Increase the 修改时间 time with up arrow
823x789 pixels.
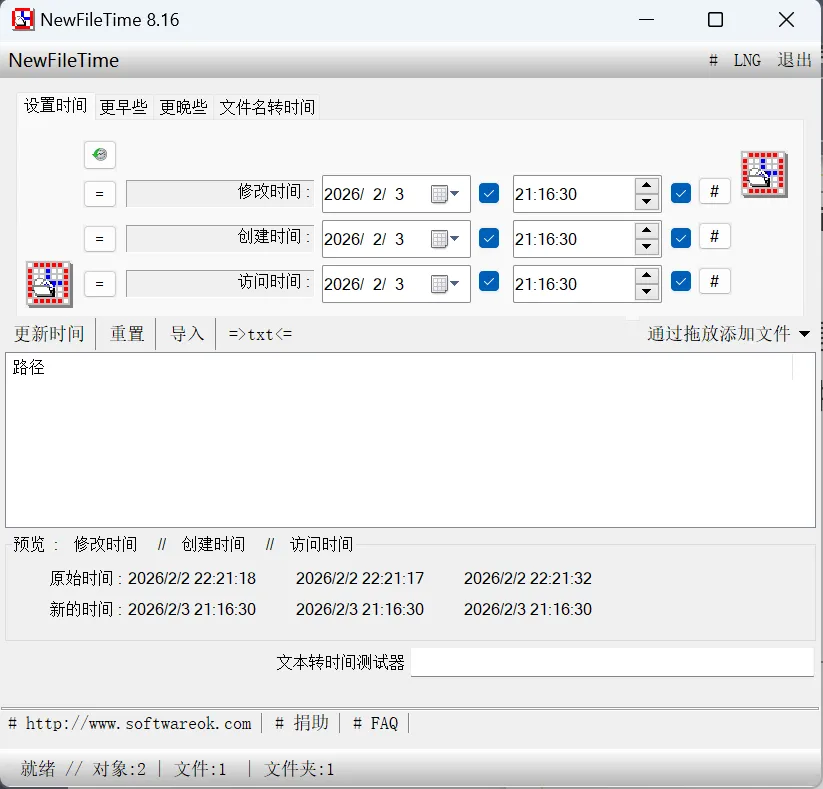(x=647, y=185)
